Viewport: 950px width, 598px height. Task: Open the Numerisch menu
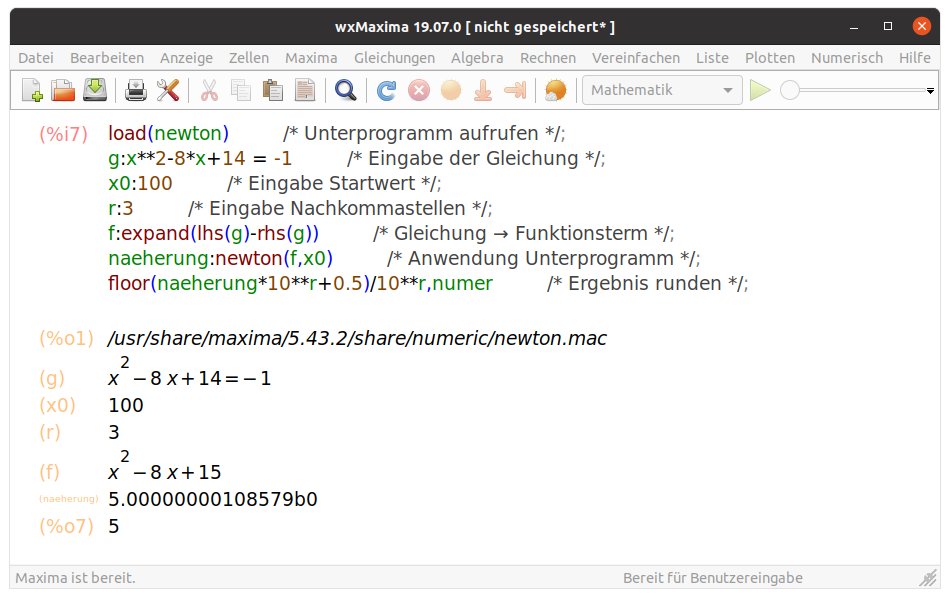coord(846,58)
